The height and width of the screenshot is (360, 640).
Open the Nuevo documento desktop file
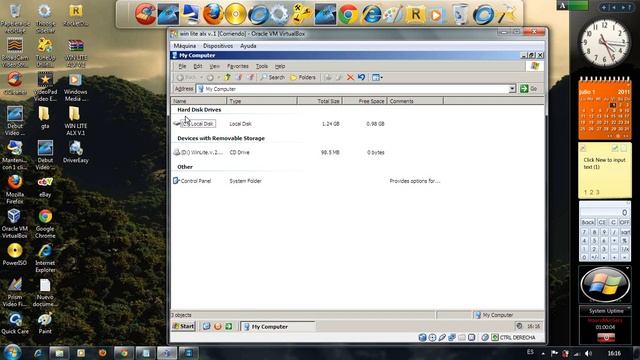point(45,292)
